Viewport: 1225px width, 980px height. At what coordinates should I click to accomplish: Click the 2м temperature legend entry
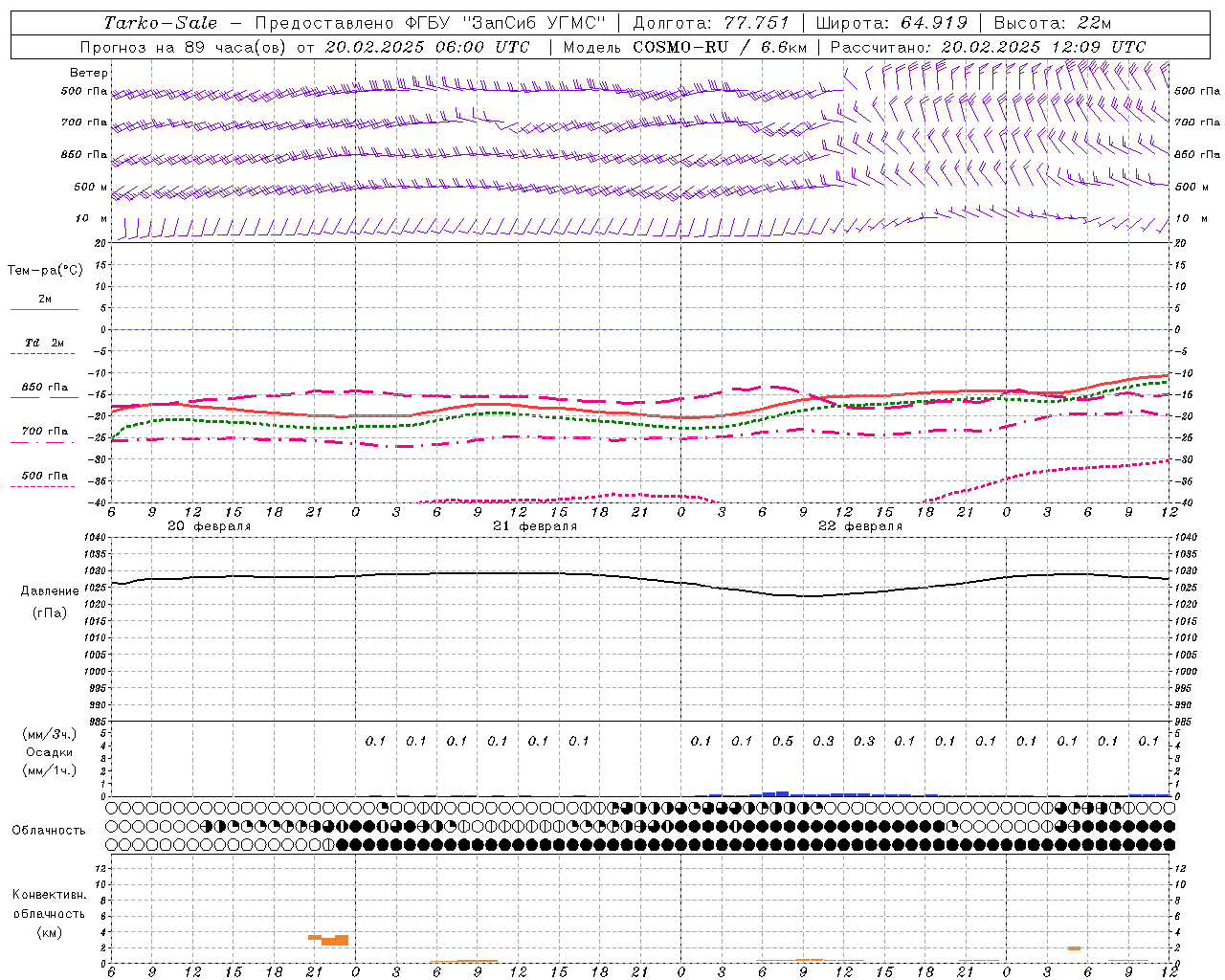(44, 300)
